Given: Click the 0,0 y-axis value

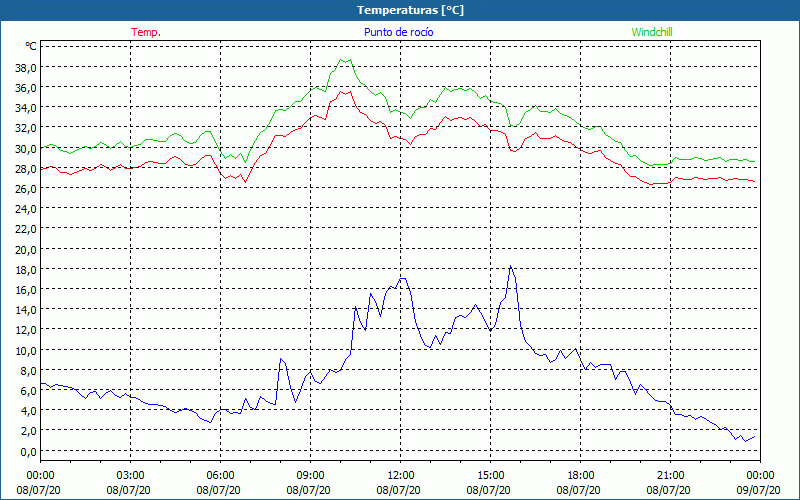Looking at the screenshot, I should tap(28, 452).
